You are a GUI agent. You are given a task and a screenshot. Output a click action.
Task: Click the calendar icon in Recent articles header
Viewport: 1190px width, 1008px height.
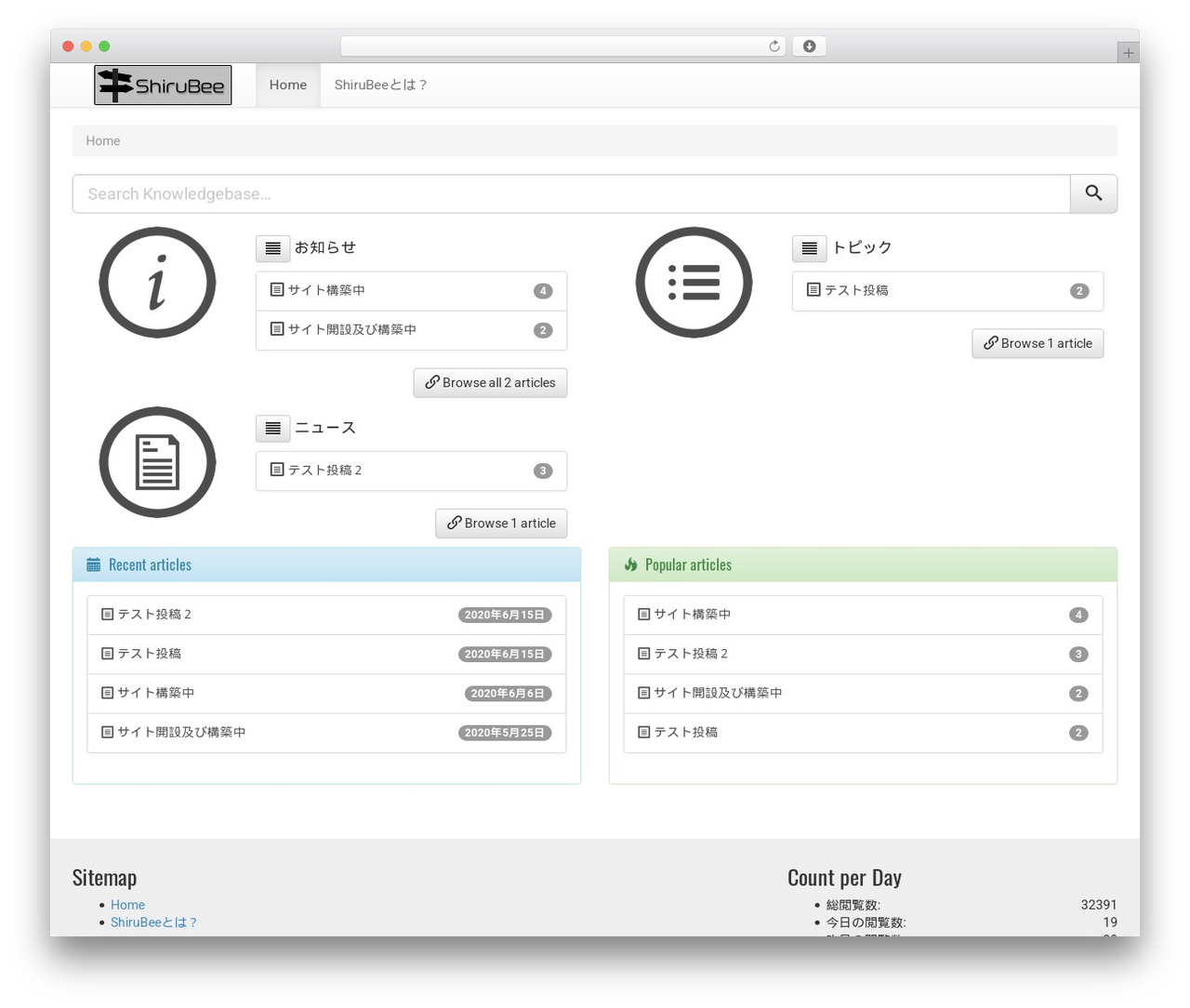[93, 564]
